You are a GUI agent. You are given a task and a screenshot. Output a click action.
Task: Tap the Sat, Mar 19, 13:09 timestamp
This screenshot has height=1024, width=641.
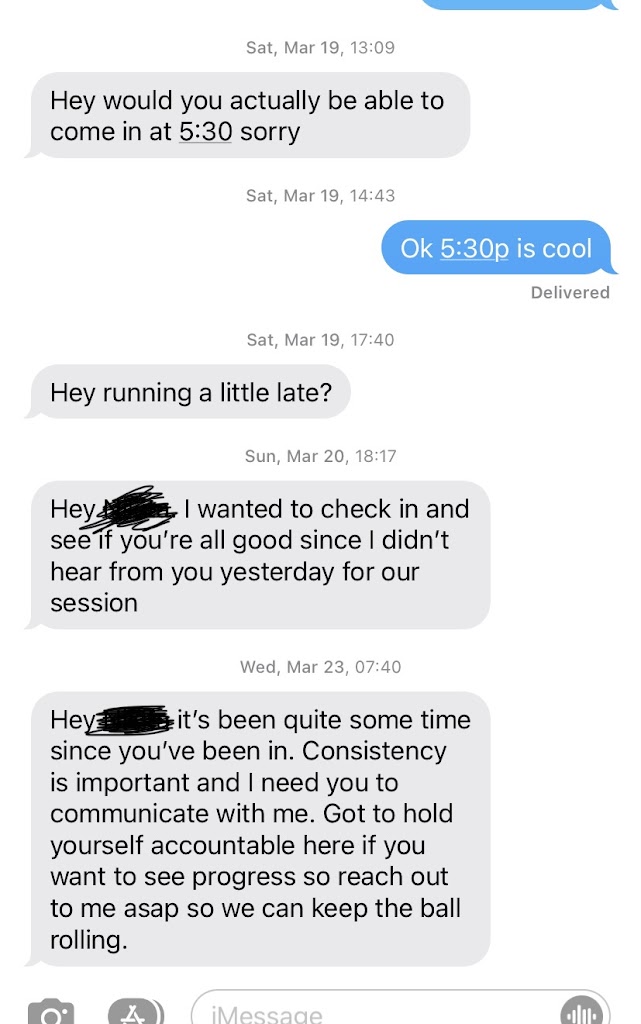[320, 48]
